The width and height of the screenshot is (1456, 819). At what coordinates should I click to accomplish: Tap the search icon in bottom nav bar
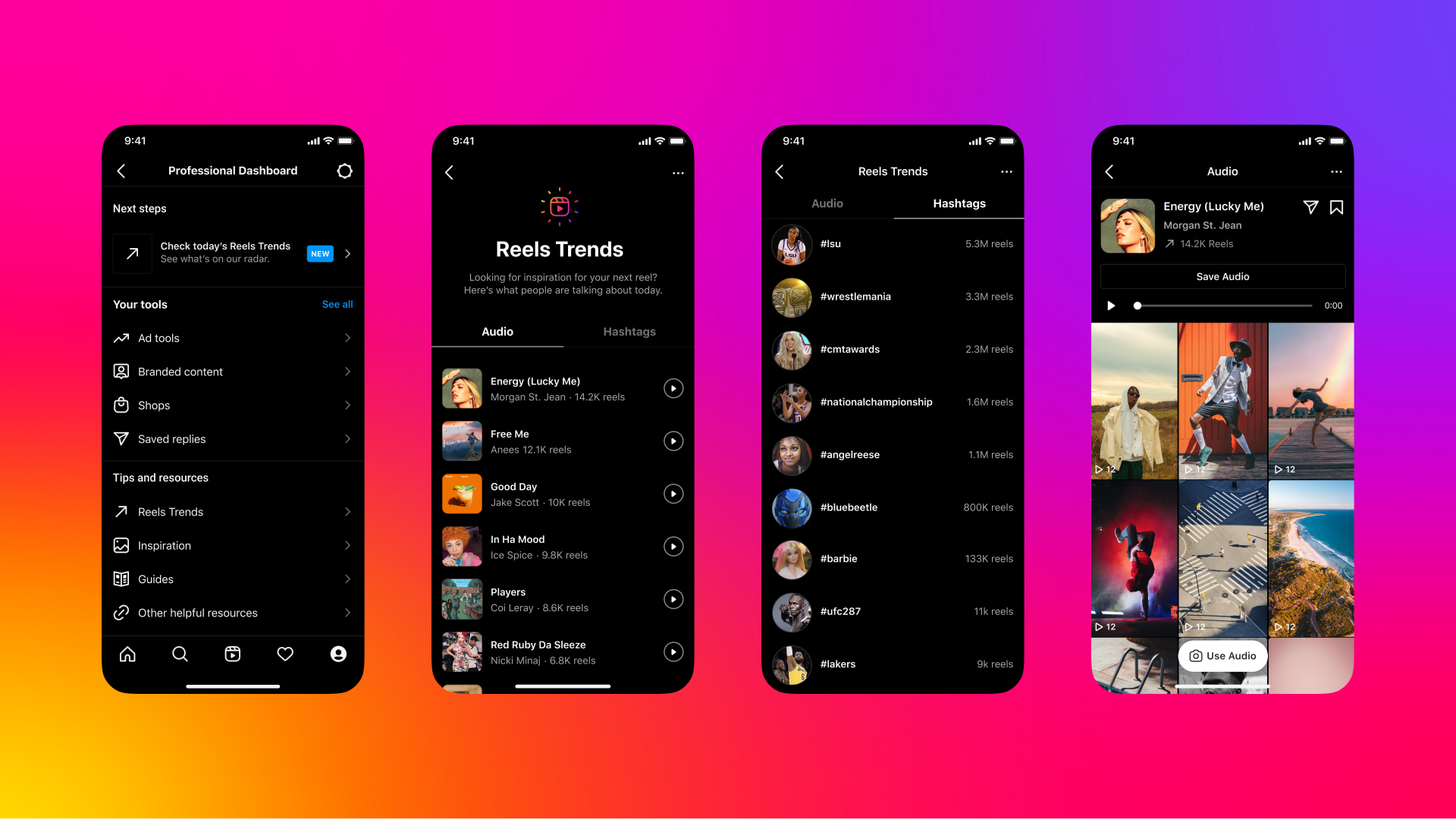[x=179, y=654]
